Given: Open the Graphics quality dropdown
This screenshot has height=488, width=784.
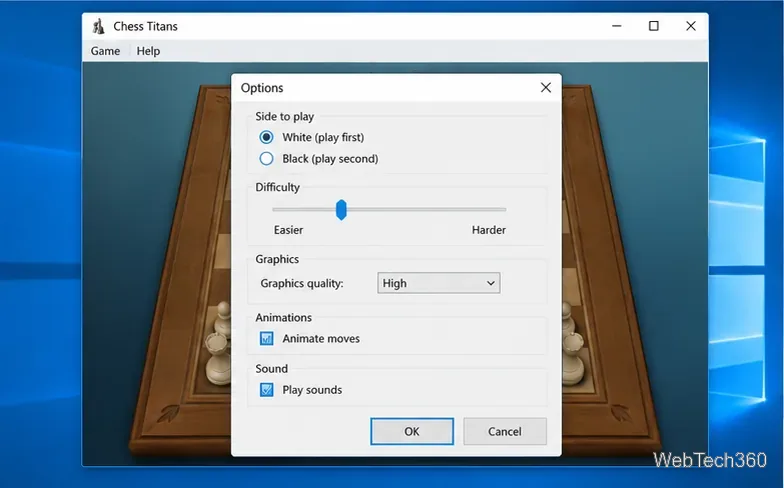Looking at the screenshot, I should [x=438, y=283].
